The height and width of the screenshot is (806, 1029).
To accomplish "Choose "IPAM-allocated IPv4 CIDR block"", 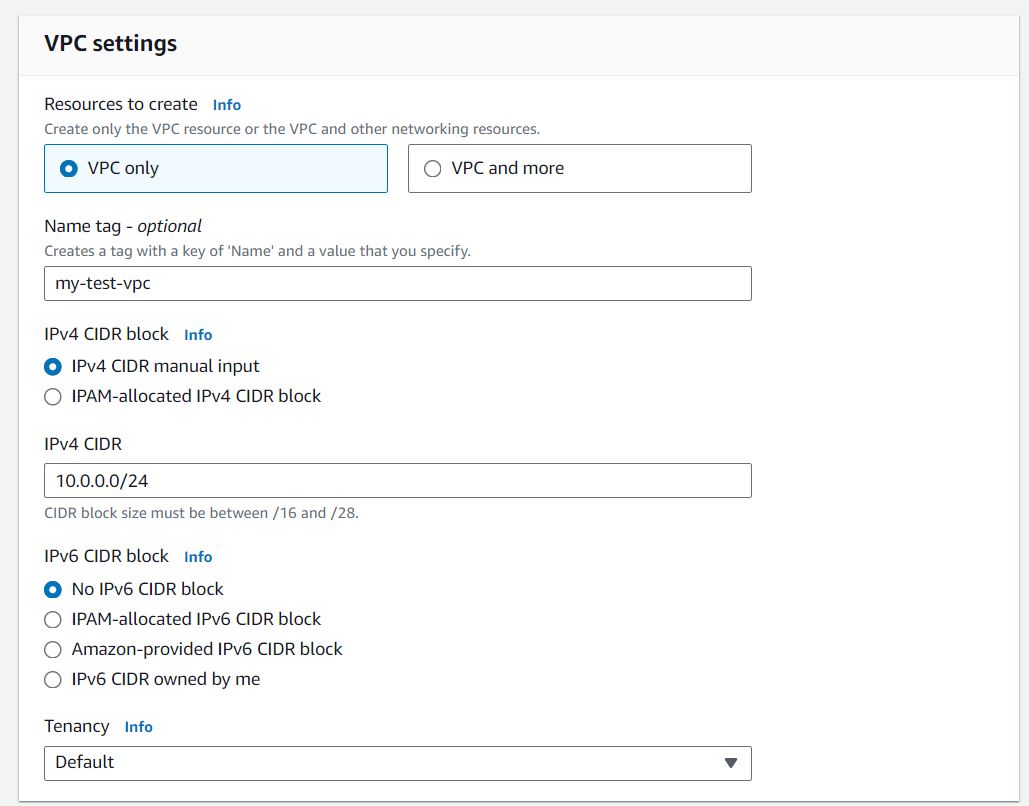I will 52,396.
